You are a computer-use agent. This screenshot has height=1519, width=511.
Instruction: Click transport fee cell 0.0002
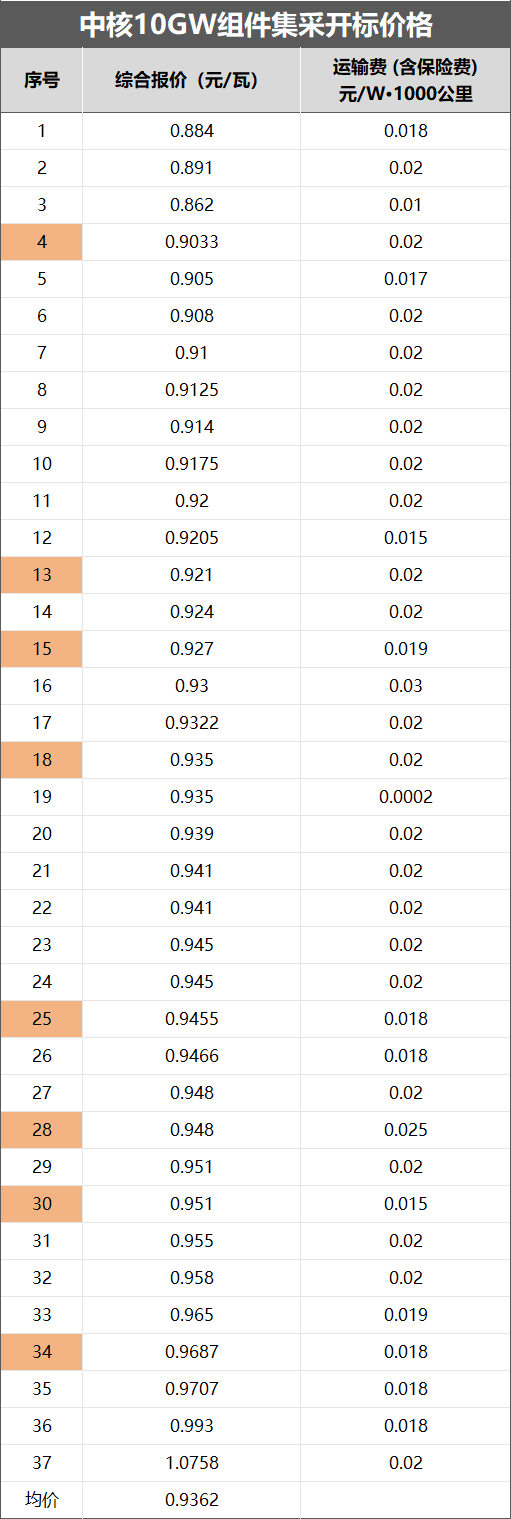pyautogui.click(x=405, y=797)
